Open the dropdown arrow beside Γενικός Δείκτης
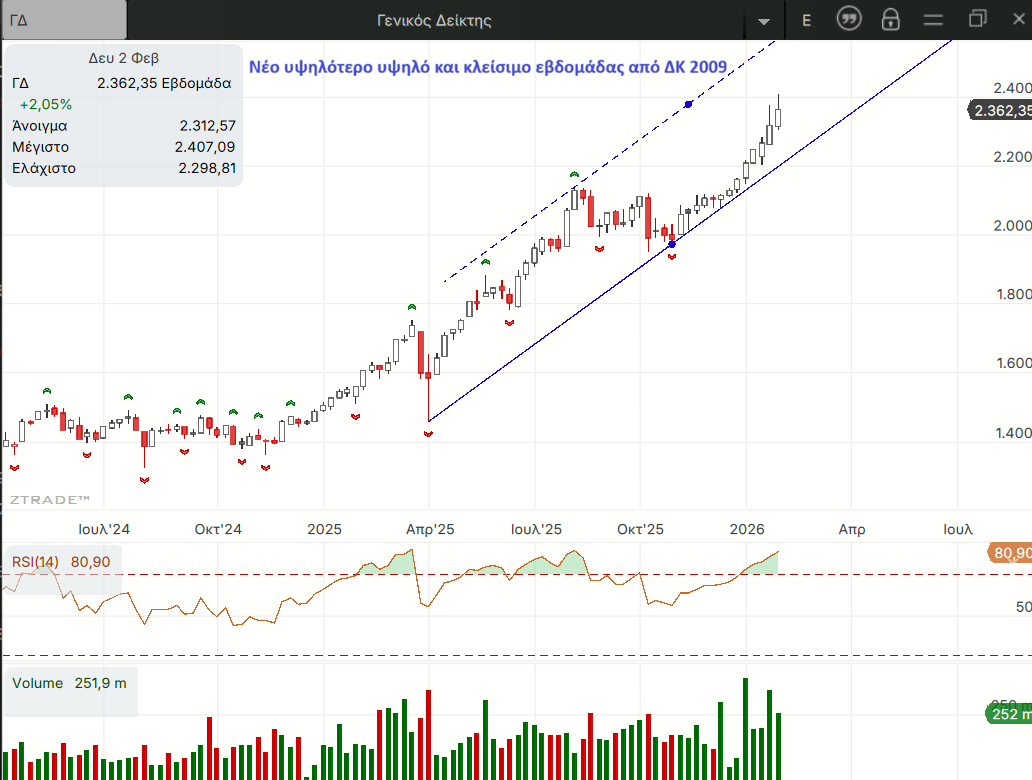 pos(764,21)
